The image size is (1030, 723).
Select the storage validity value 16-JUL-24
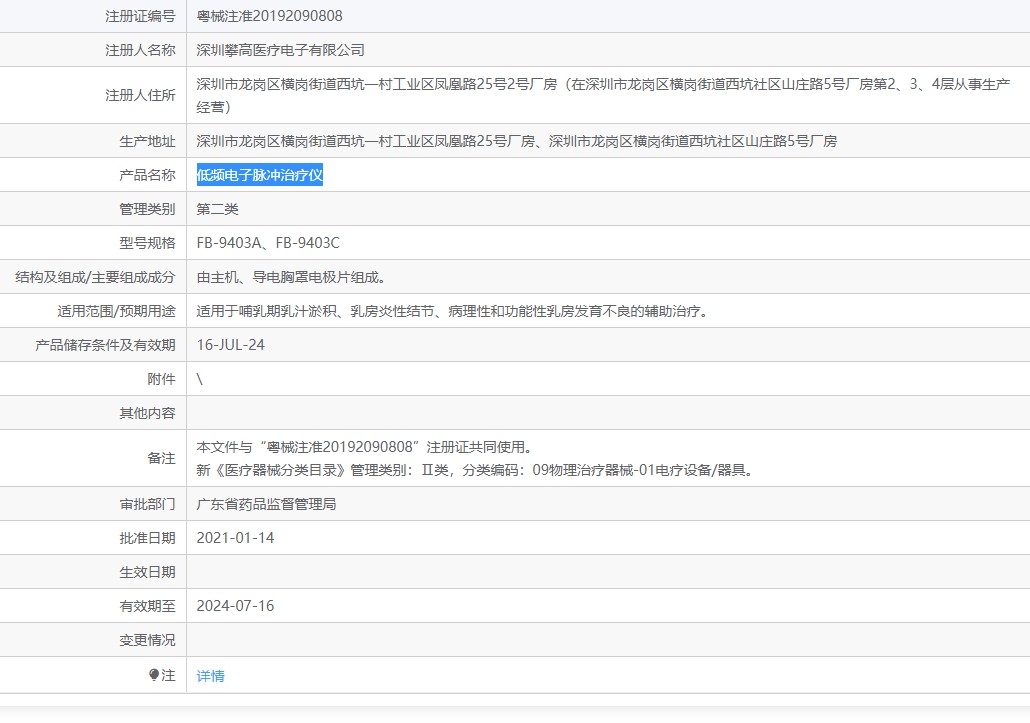point(231,345)
